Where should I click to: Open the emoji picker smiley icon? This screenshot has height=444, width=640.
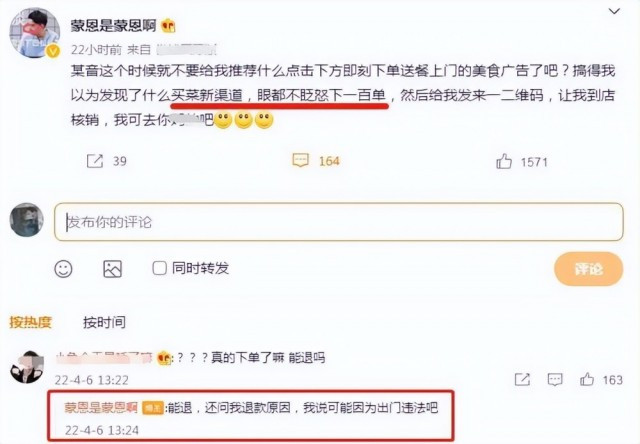[63, 269]
